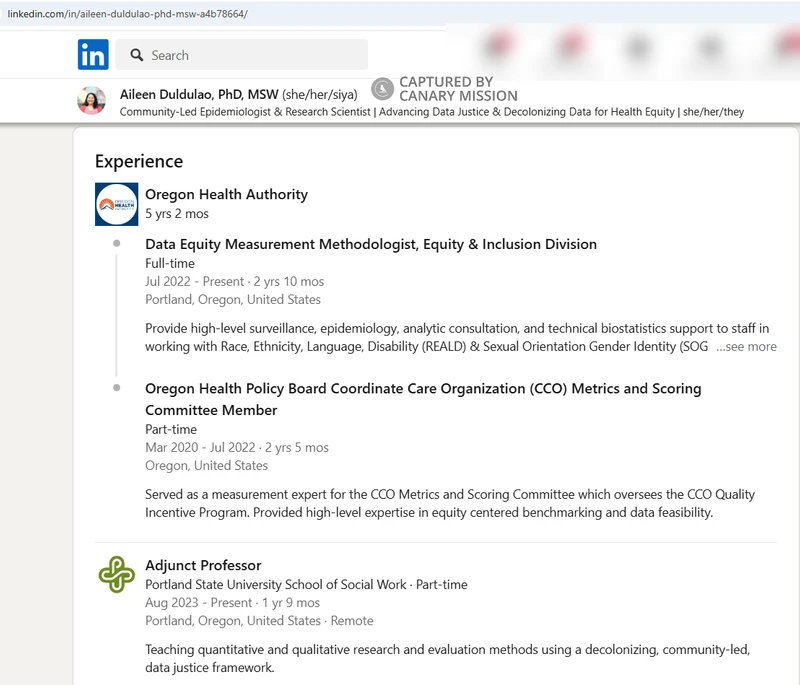Click the Canary Mission watermark icon
Screen dimensions: 800x685
[x=382, y=89]
